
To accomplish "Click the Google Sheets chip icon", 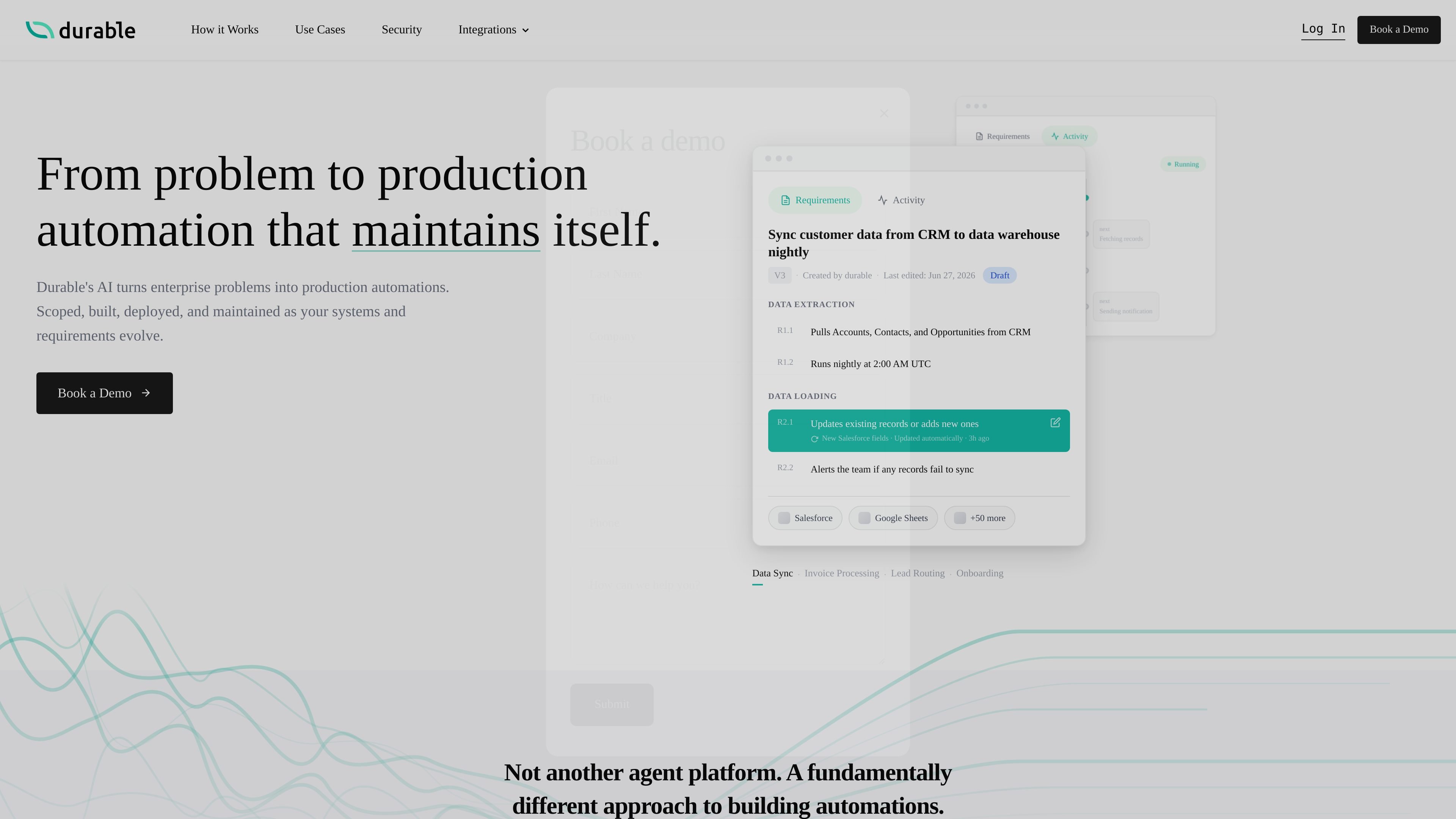I will [x=864, y=518].
